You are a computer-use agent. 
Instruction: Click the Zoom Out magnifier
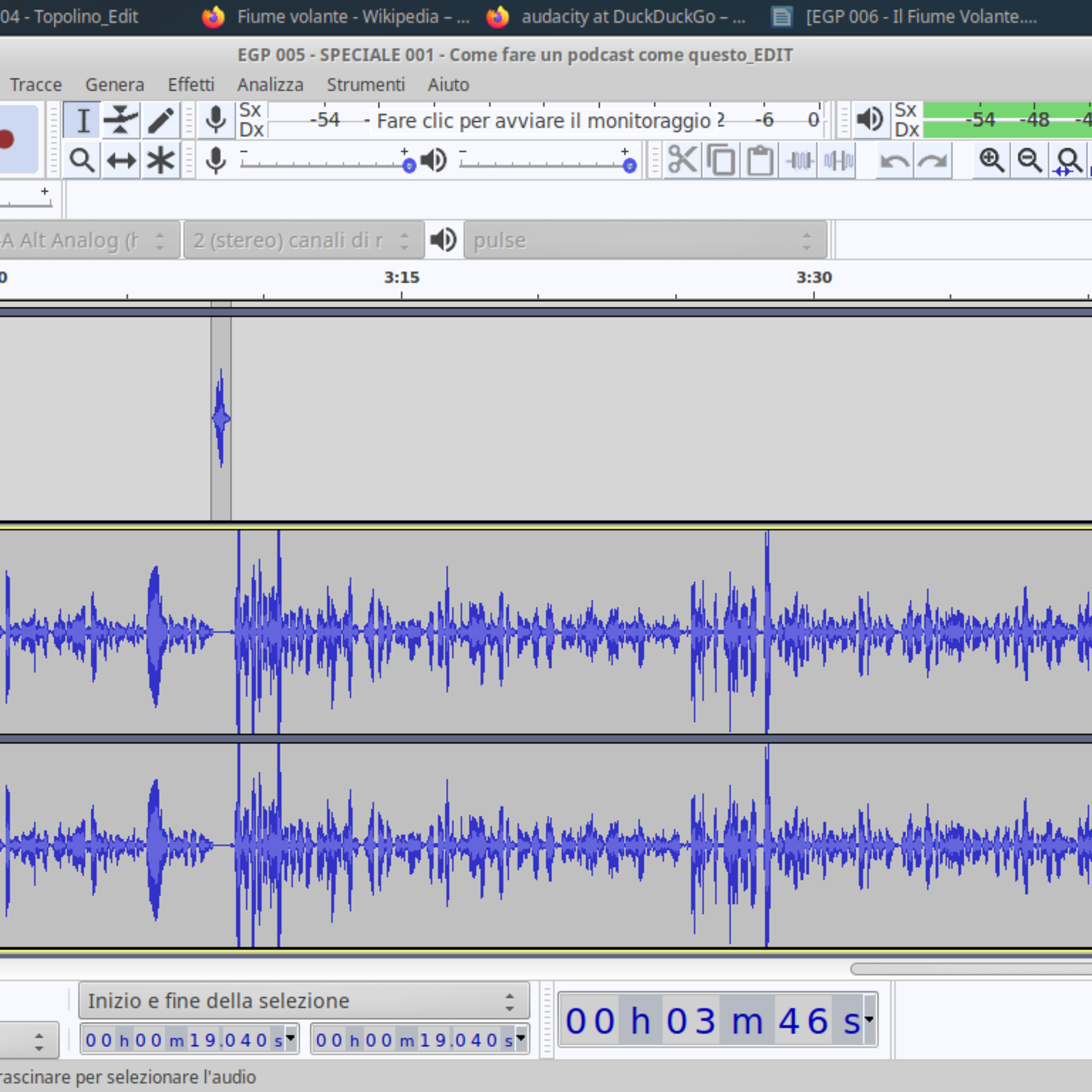(x=1030, y=161)
